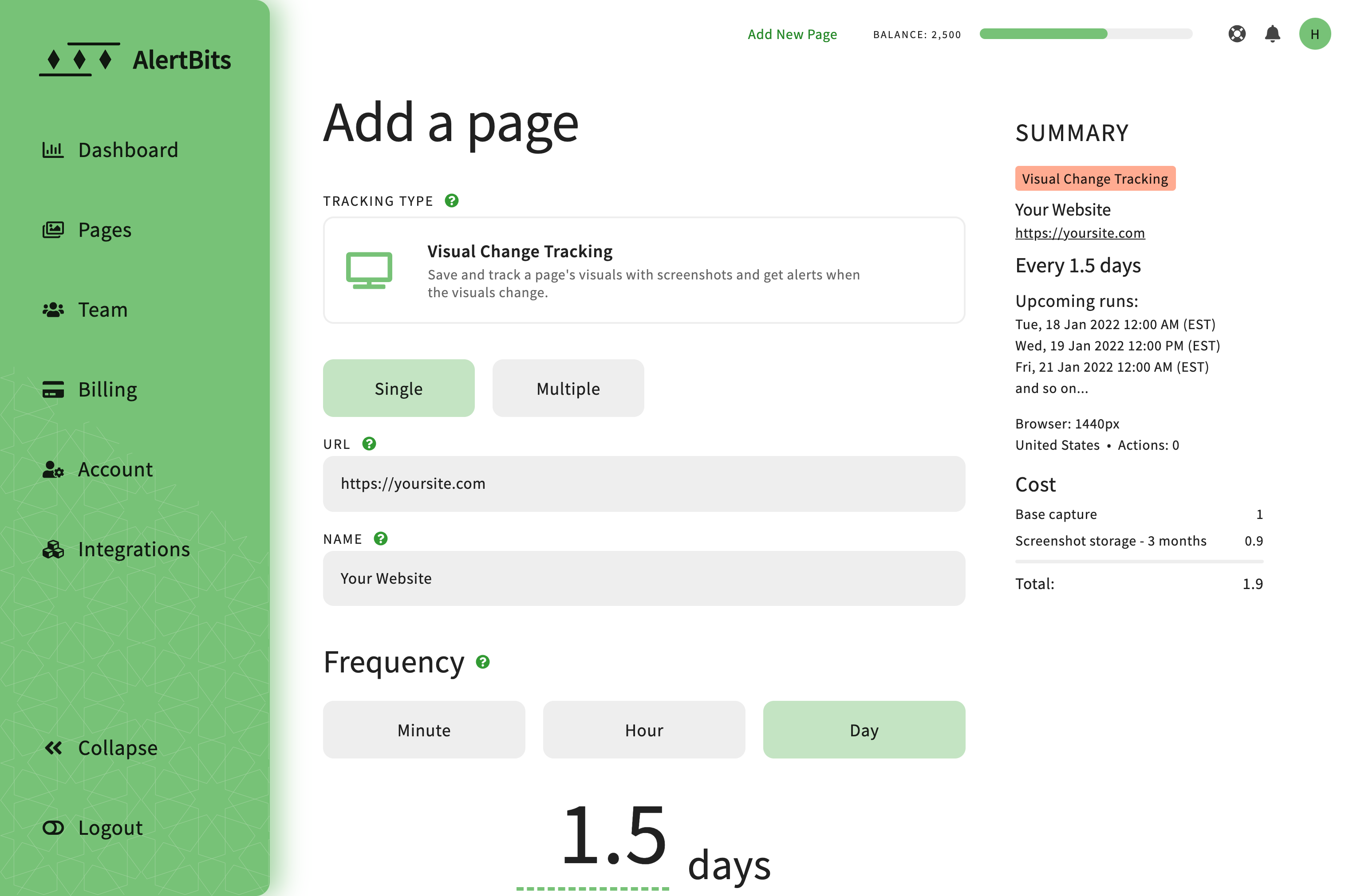Collapse the sidebar navigation
Viewport: 1349px width, 896px height.
point(101,748)
